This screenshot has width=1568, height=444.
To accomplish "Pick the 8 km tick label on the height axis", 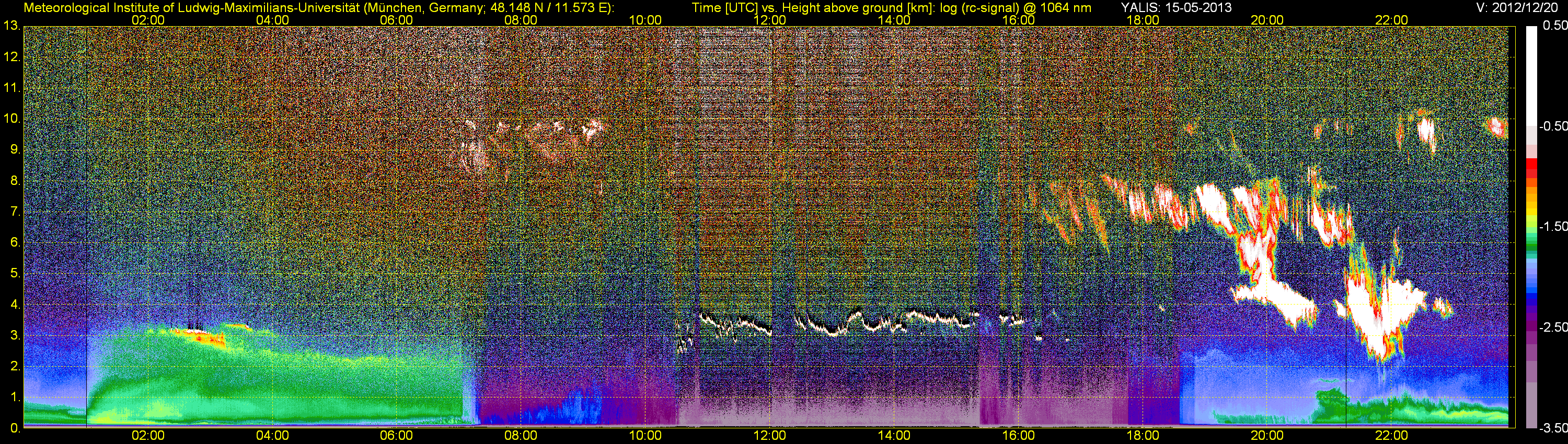I will pos(15,181).
